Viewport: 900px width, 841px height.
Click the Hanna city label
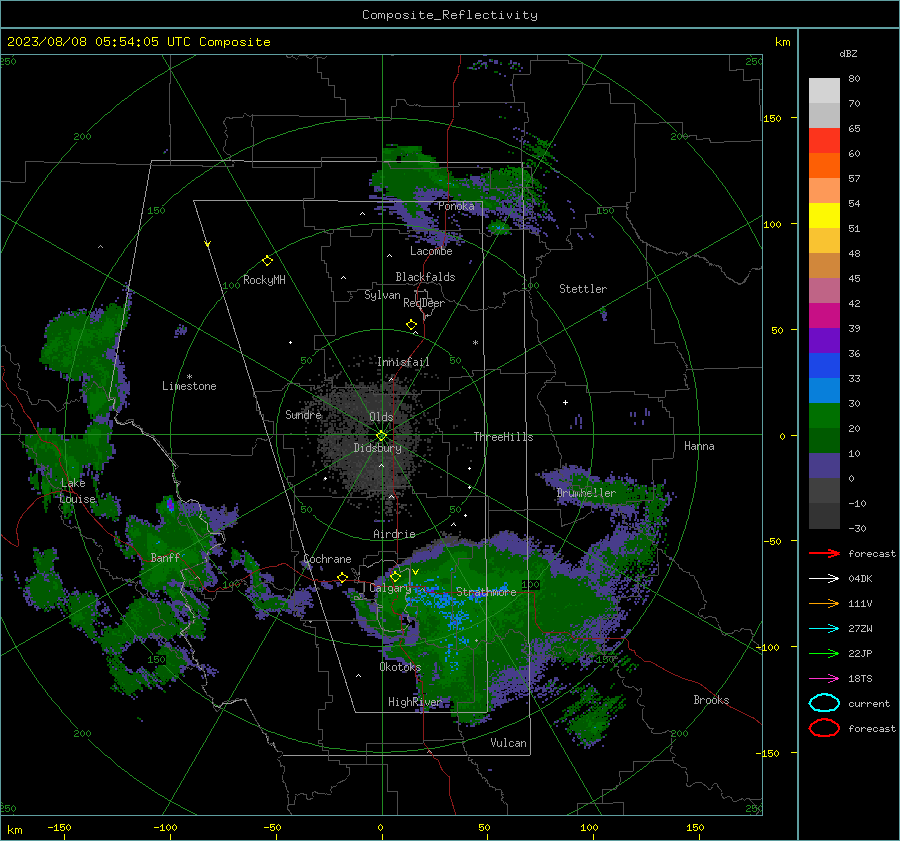(699, 446)
